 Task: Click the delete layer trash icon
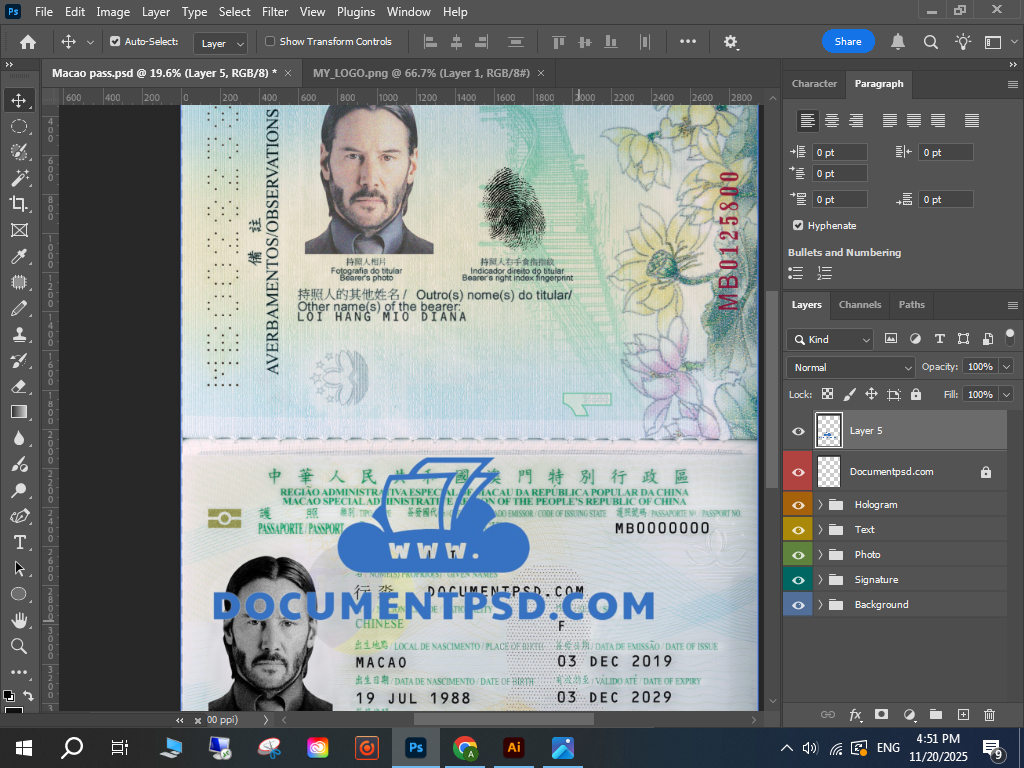tap(989, 715)
